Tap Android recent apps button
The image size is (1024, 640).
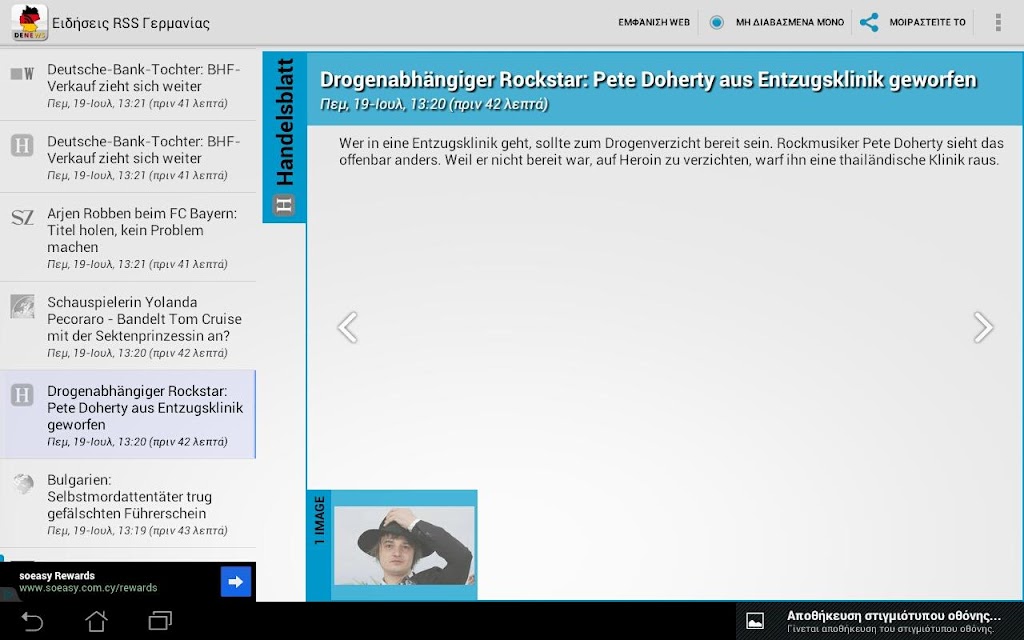tap(160, 621)
